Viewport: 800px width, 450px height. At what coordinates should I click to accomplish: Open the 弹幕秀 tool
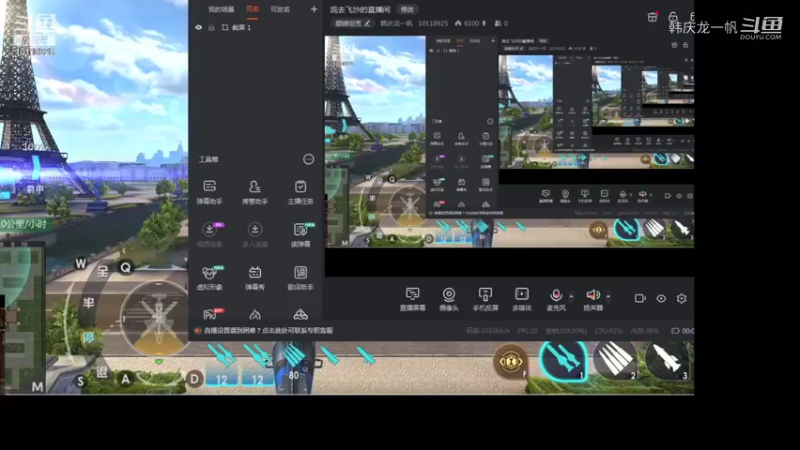click(x=255, y=278)
